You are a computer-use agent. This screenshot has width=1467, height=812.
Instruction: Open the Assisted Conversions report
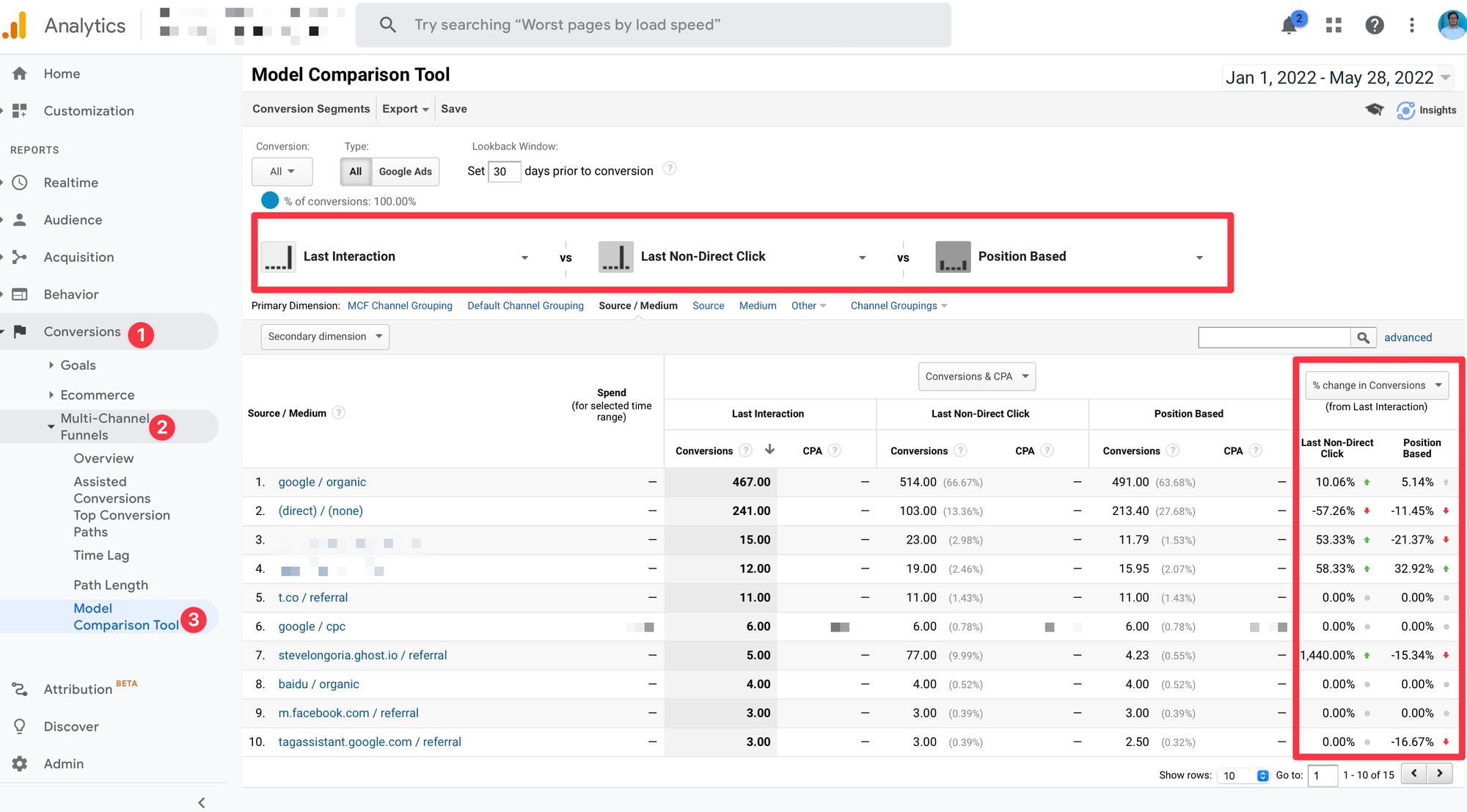click(111, 490)
